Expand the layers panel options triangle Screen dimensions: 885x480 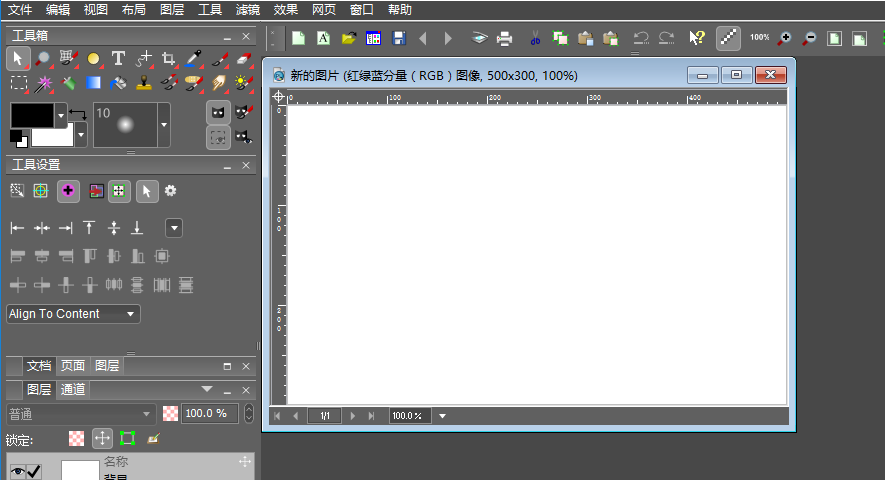click(x=207, y=389)
